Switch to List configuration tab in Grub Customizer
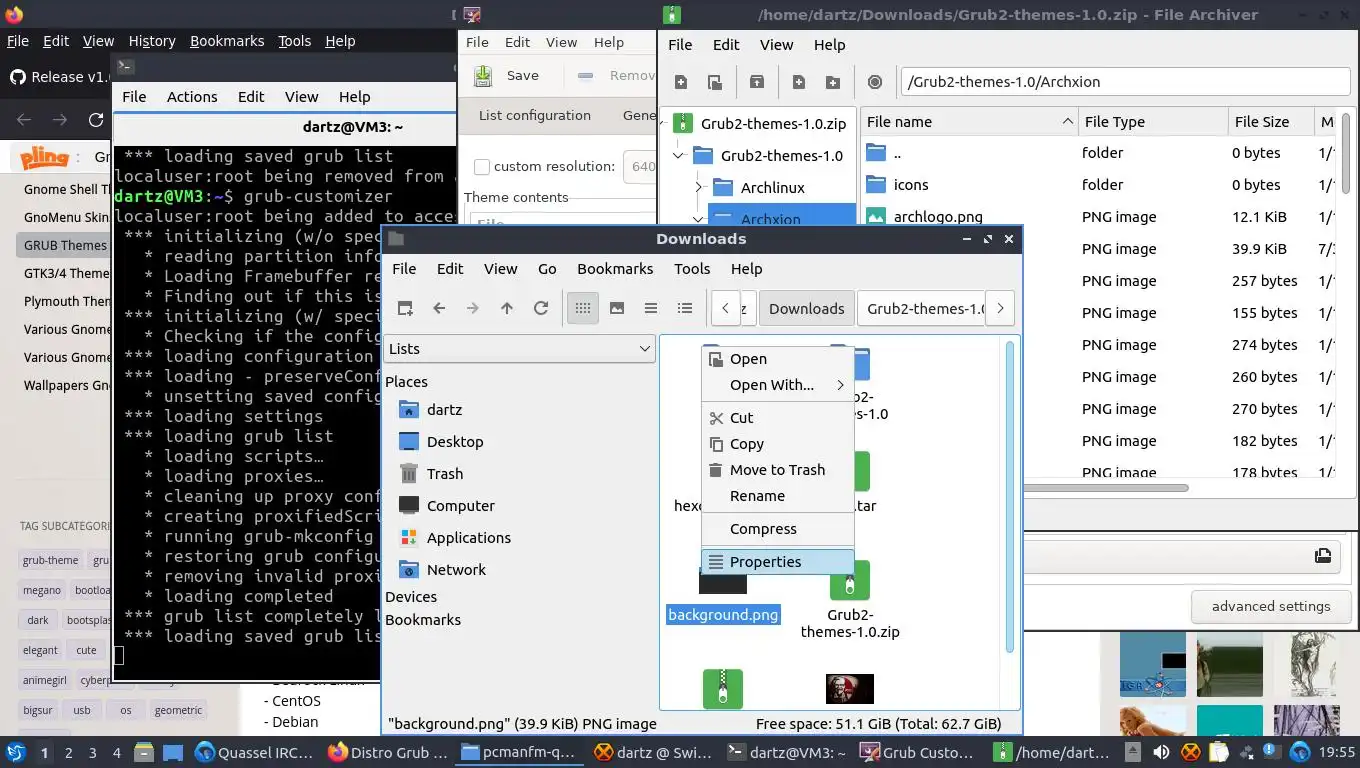This screenshot has width=1360, height=768. pos(534,115)
